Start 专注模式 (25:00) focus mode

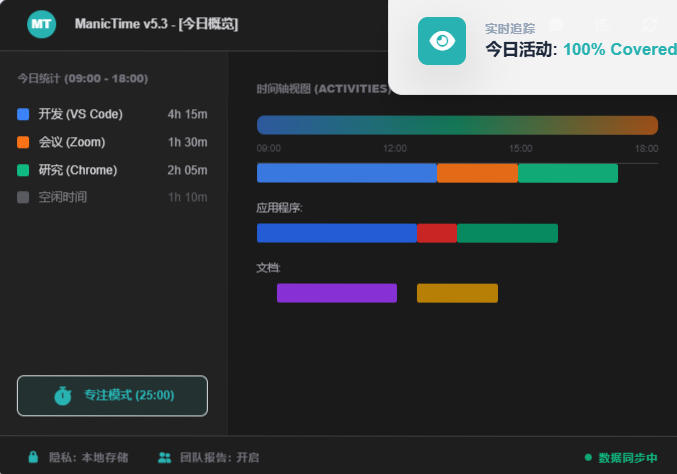coord(112,395)
